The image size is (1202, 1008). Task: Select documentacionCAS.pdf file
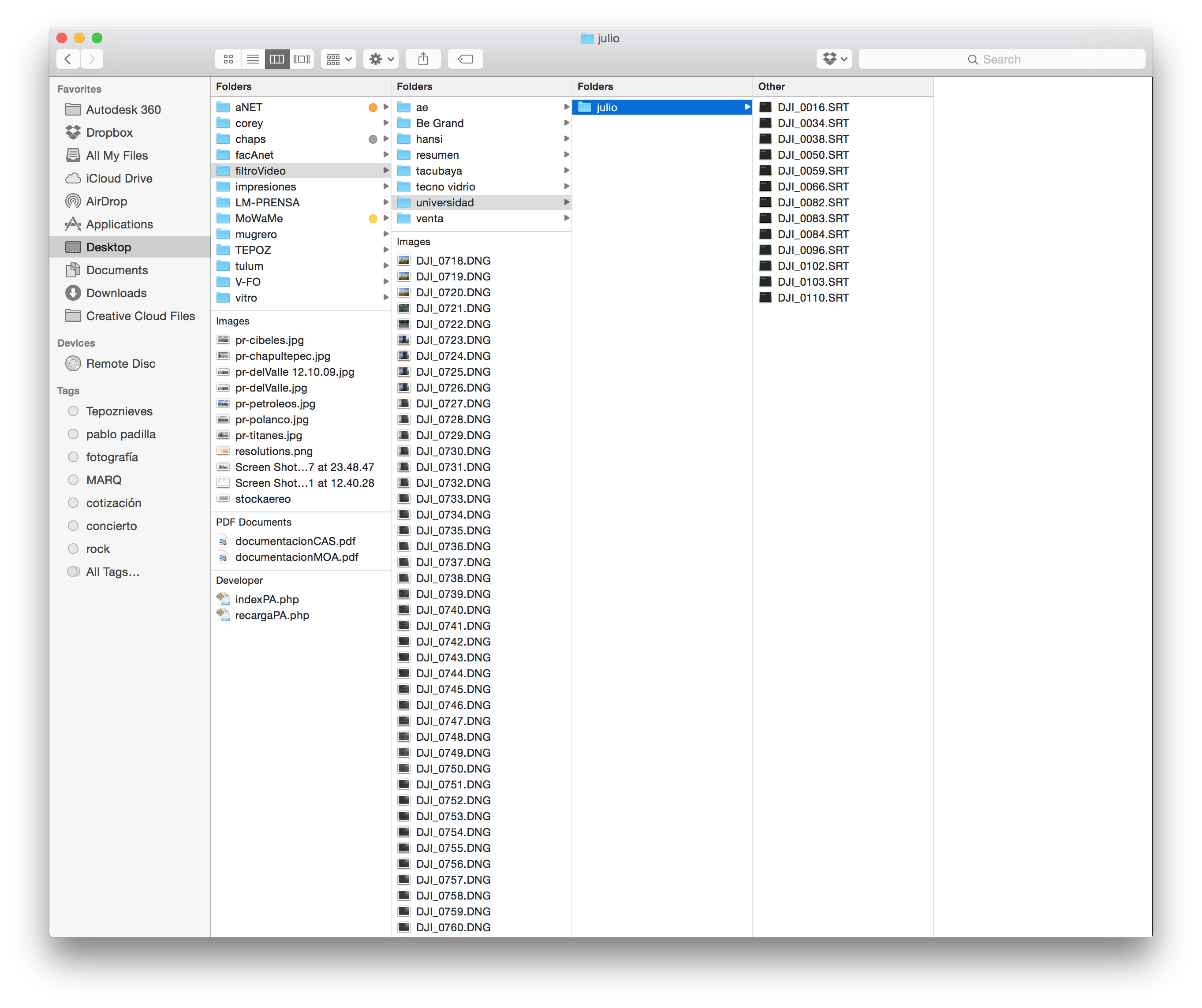[301, 541]
